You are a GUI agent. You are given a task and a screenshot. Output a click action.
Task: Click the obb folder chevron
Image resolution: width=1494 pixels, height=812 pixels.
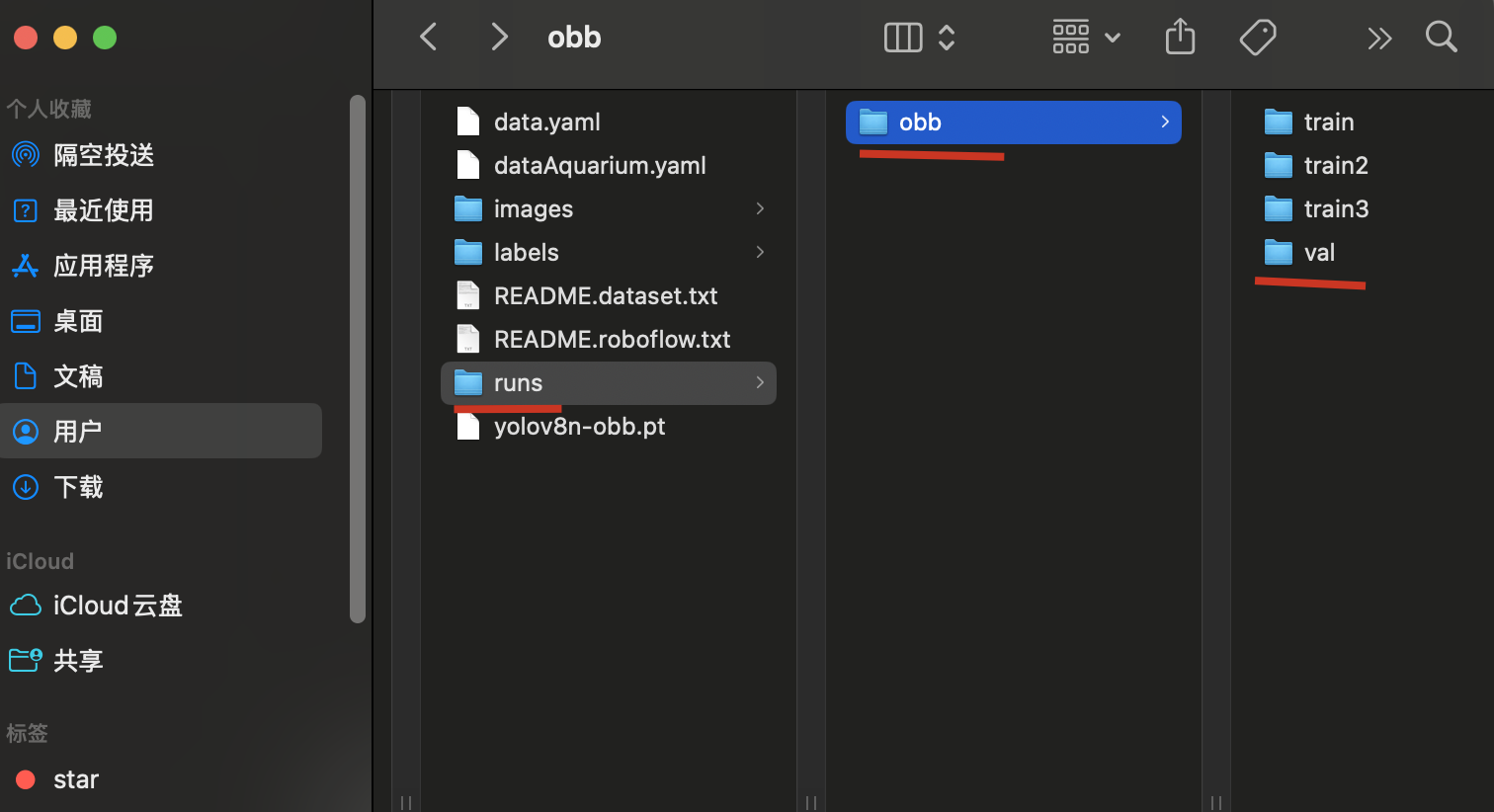[x=1165, y=122]
